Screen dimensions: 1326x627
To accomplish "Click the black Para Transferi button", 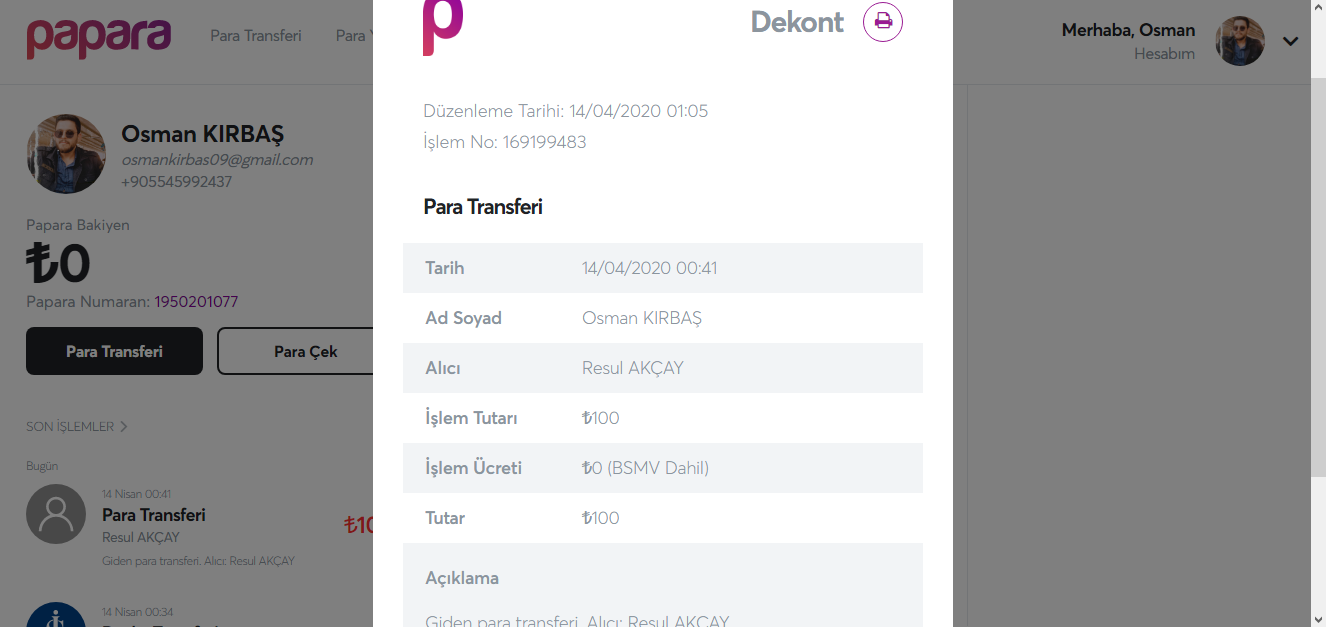I will 114,351.
